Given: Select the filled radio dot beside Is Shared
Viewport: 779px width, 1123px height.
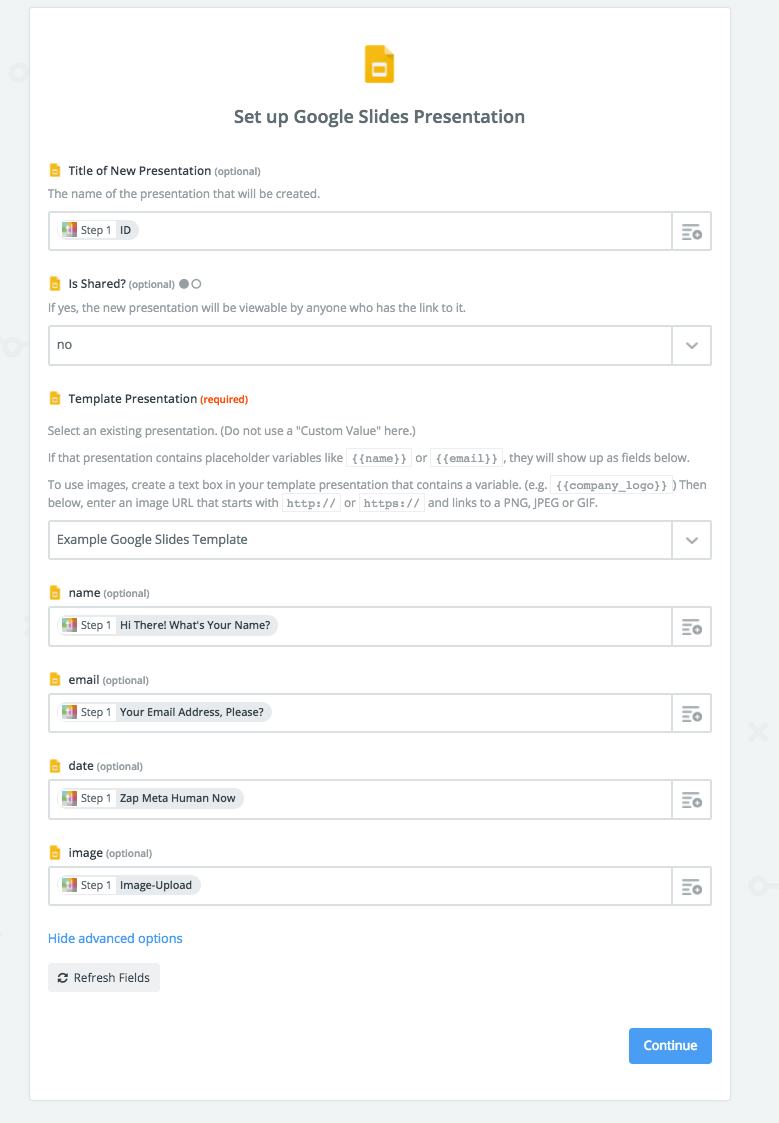Looking at the screenshot, I should 184,284.
